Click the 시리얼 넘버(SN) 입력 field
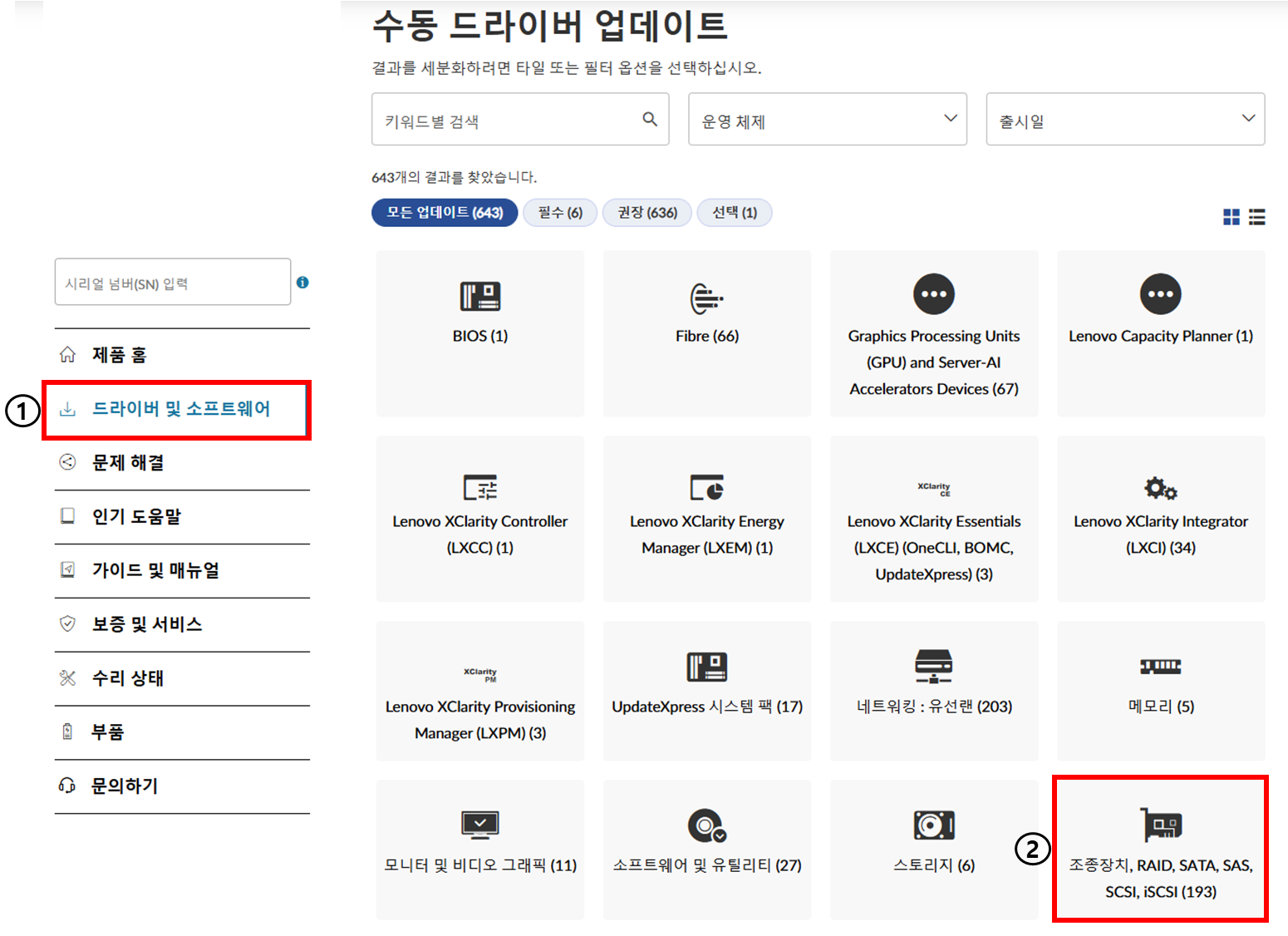This screenshot has width=1288, height=936. coord(173,282)
